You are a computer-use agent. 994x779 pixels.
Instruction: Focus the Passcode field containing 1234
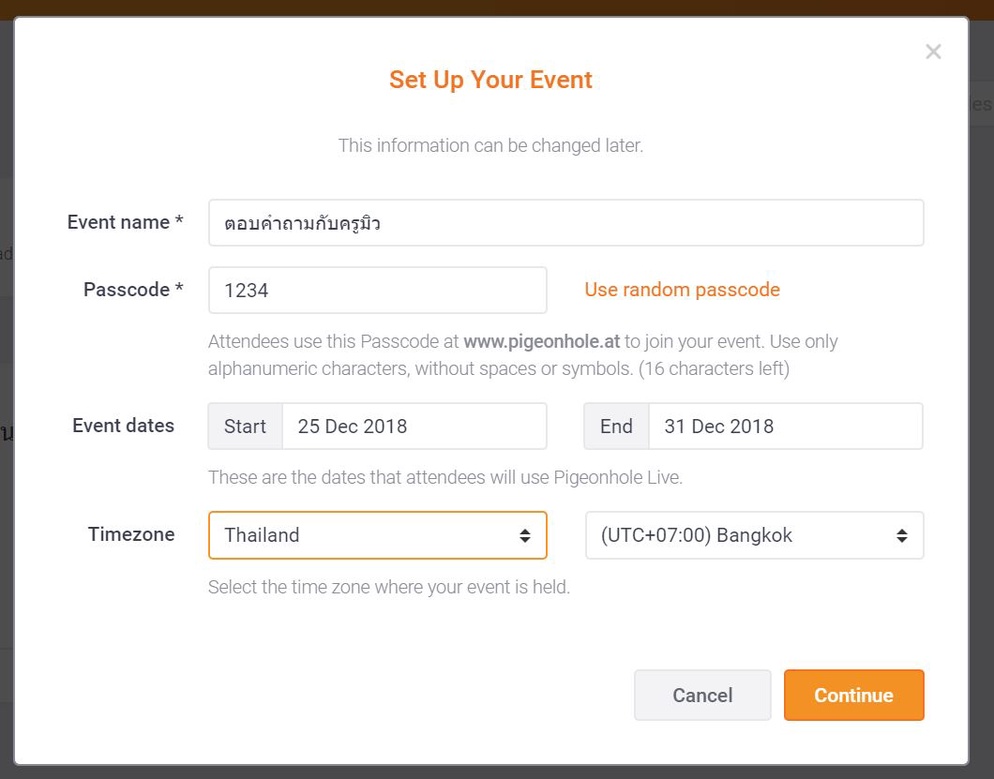[377, 290]
